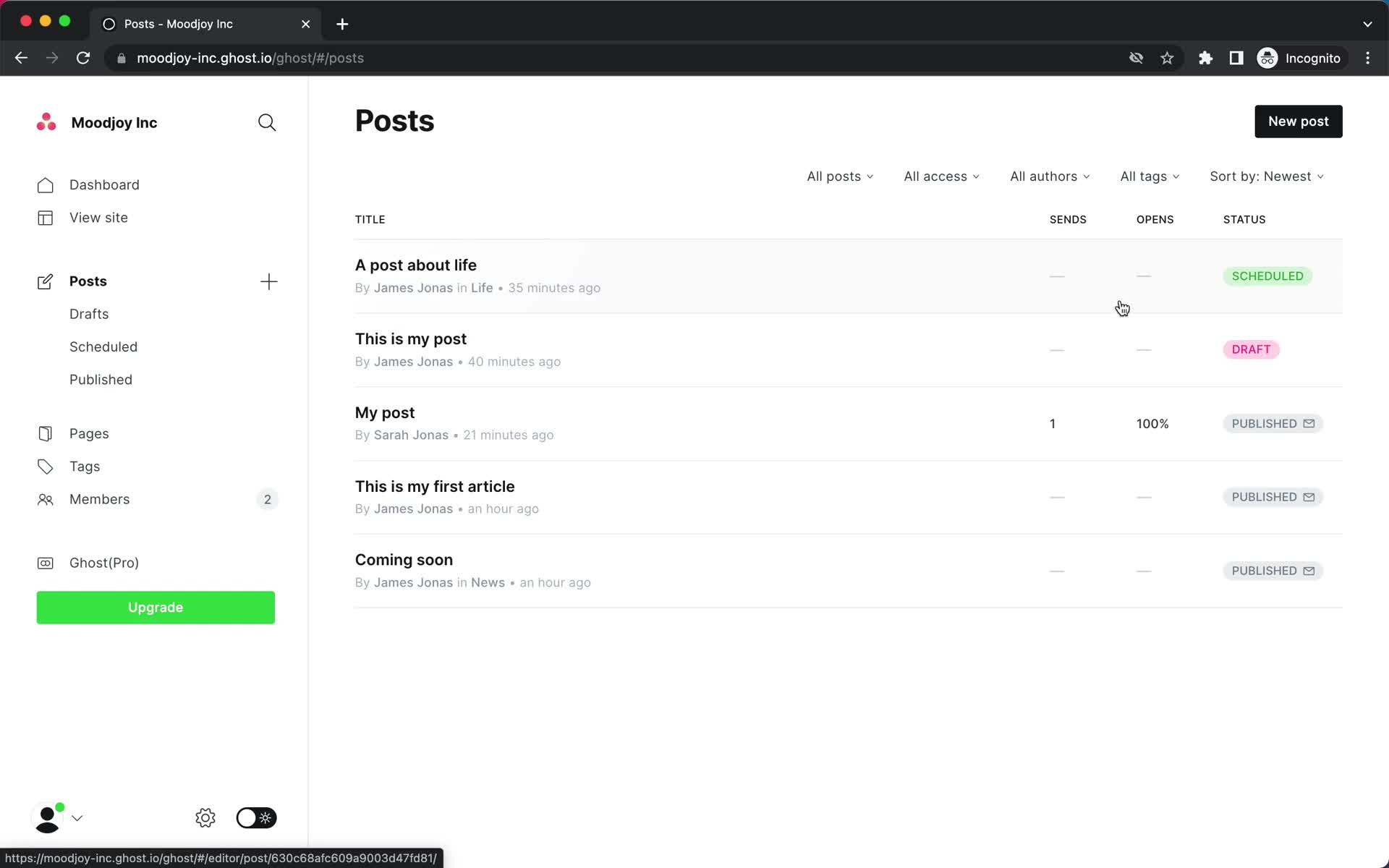Open 'This is my post' draft
1389x868 pixels.
410,339
